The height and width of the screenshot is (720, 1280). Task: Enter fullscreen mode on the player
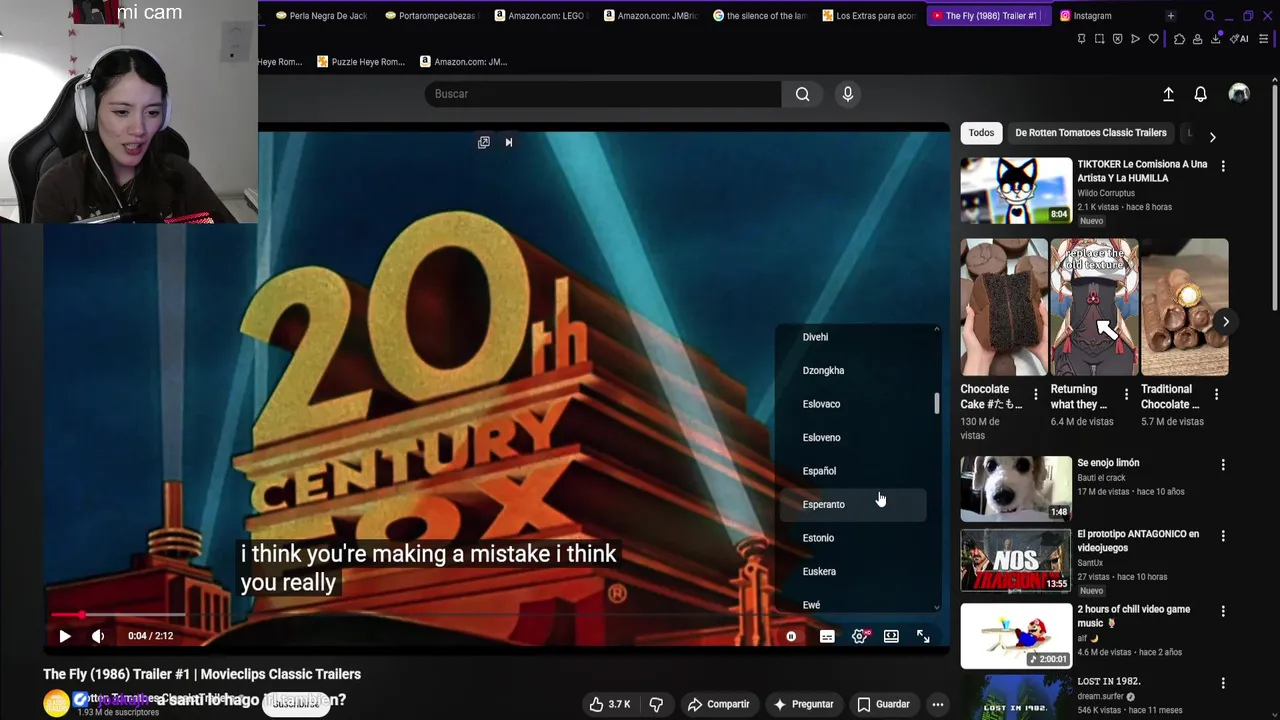coord(923,636)
